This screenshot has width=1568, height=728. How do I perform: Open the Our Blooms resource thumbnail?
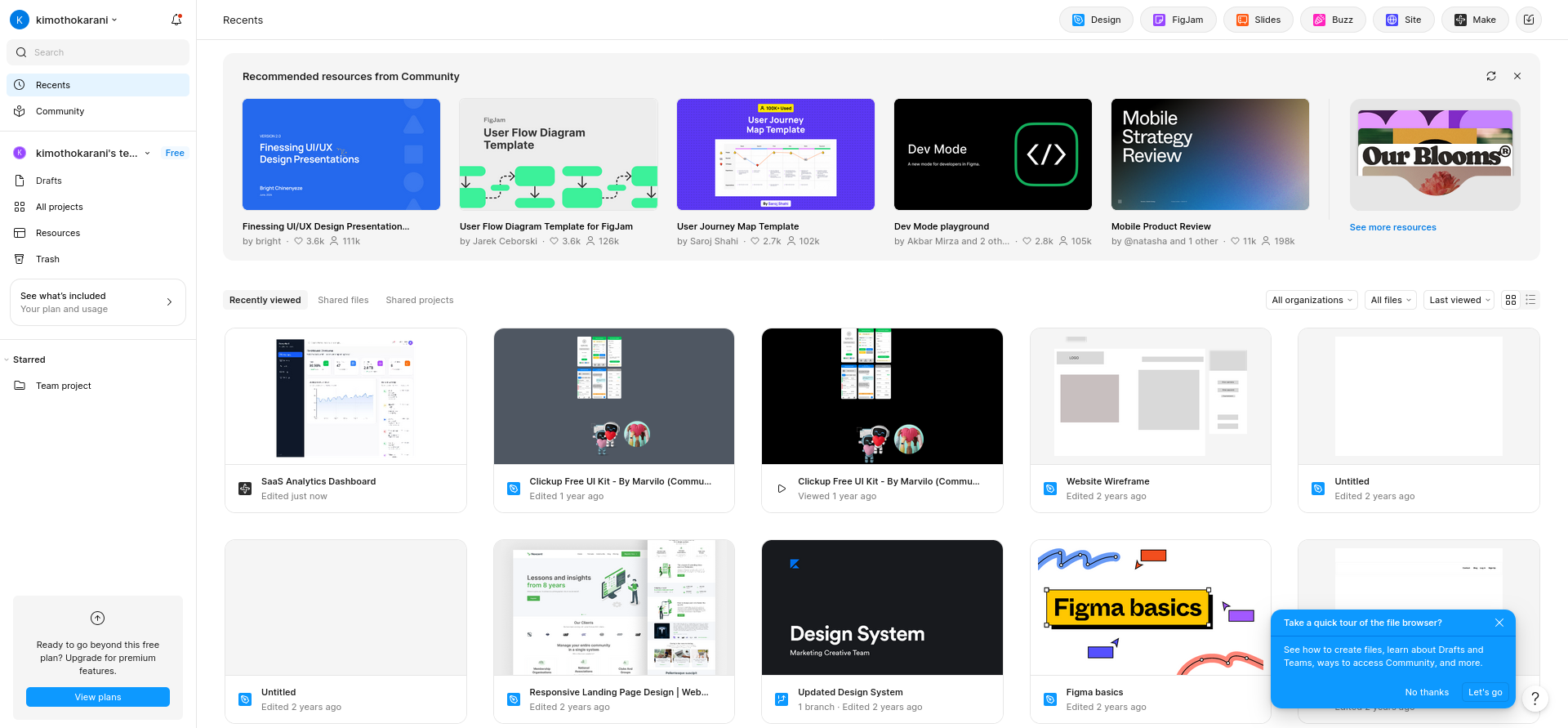(1435, 154)
